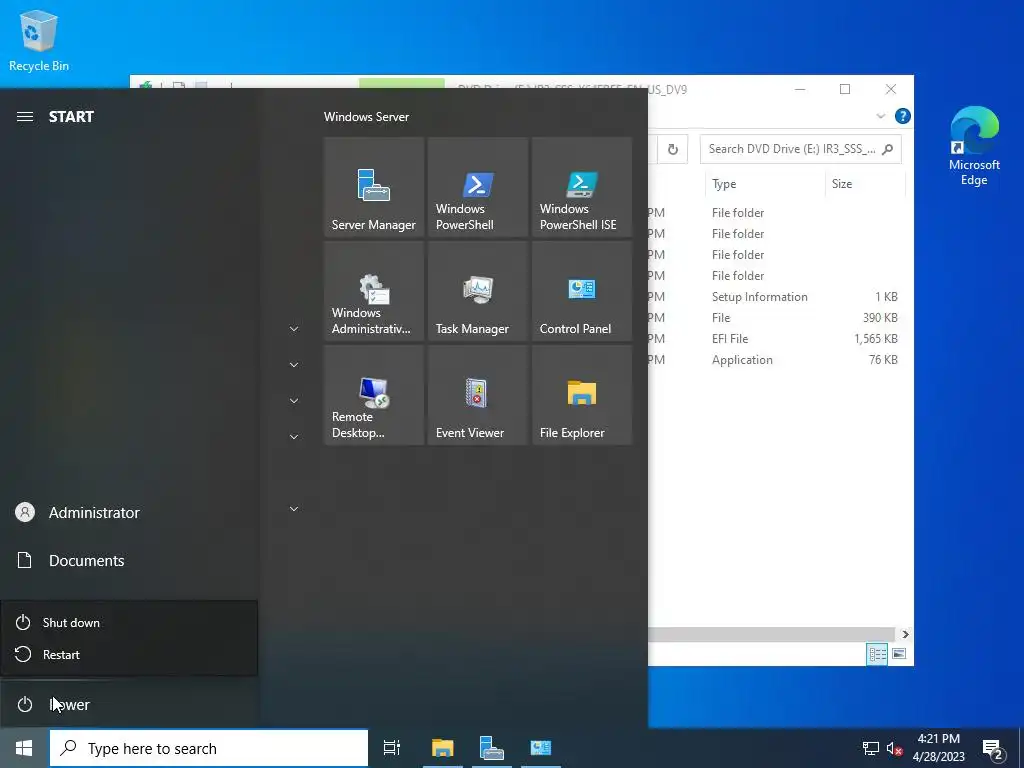Open Documents from the Start menu
1024x768 pixels.
(x=129, y=560)
